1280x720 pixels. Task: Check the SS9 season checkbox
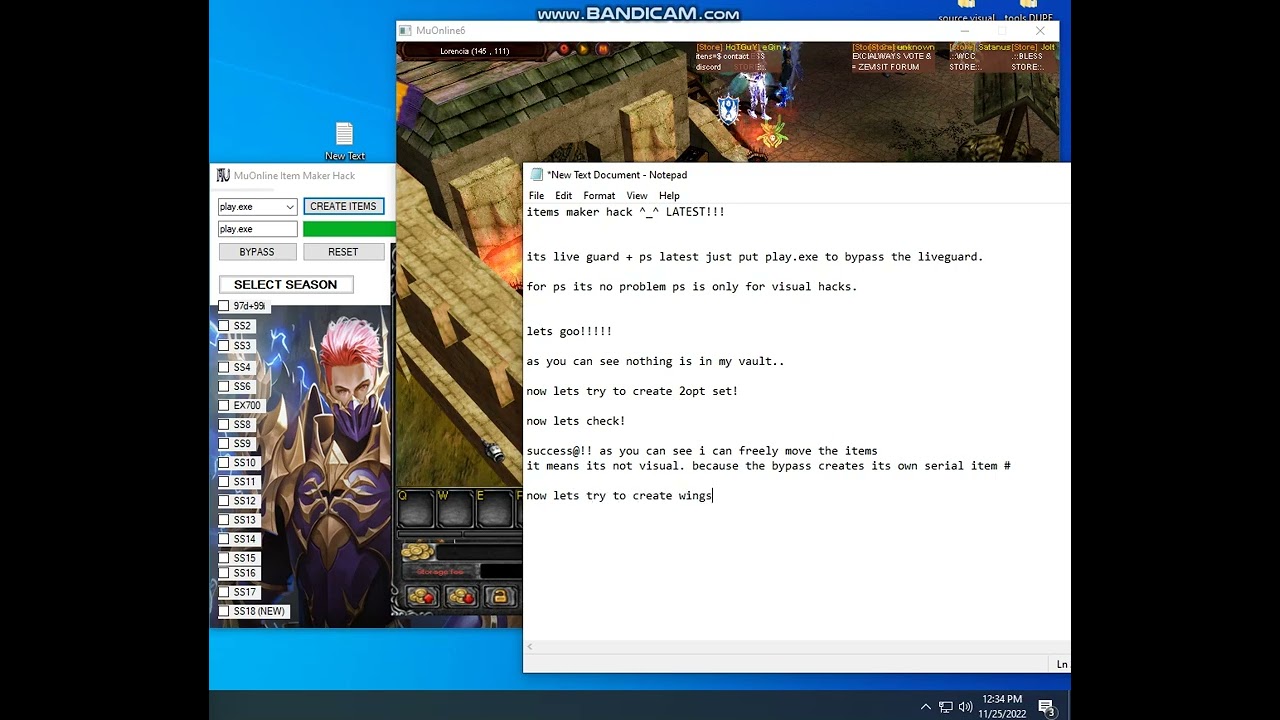(224, 444)
